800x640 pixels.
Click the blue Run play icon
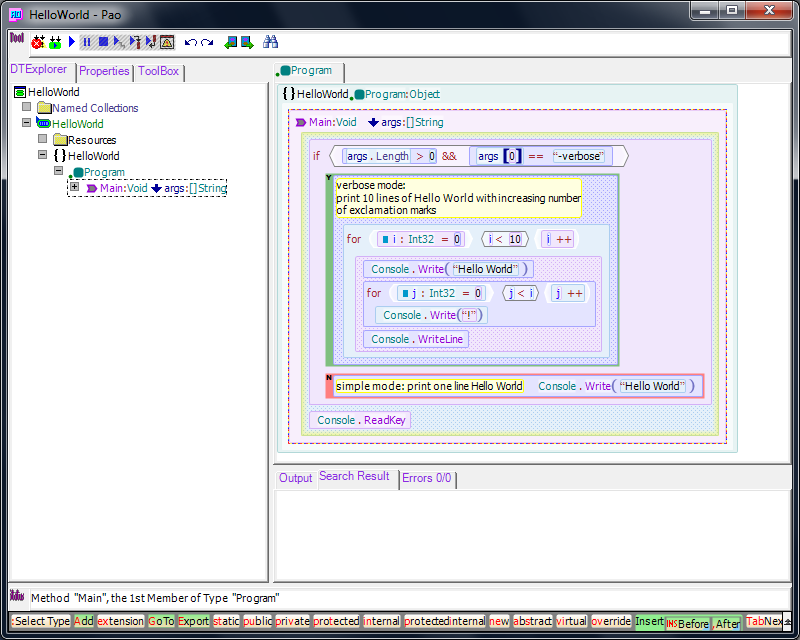[72, 42]
